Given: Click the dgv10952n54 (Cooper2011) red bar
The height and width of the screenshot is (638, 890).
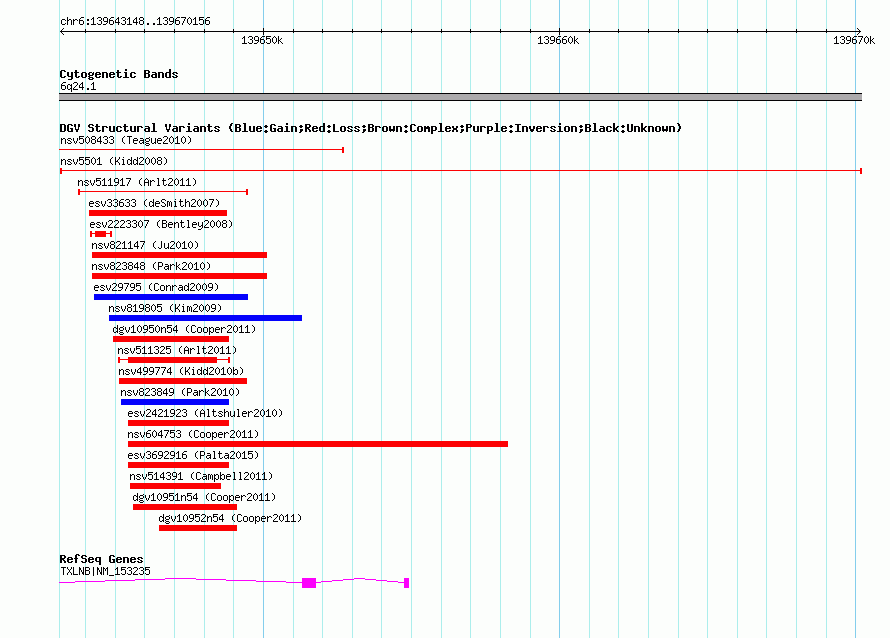Looking at the screenshot, I should point(198,528).
